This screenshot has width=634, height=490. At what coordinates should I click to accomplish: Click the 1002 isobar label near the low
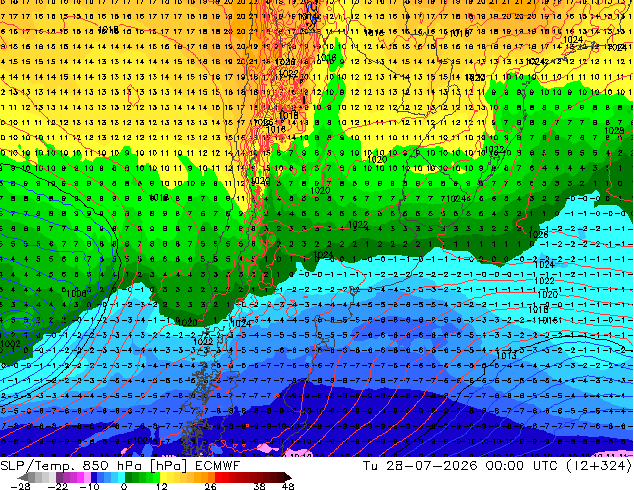(10, 344)
